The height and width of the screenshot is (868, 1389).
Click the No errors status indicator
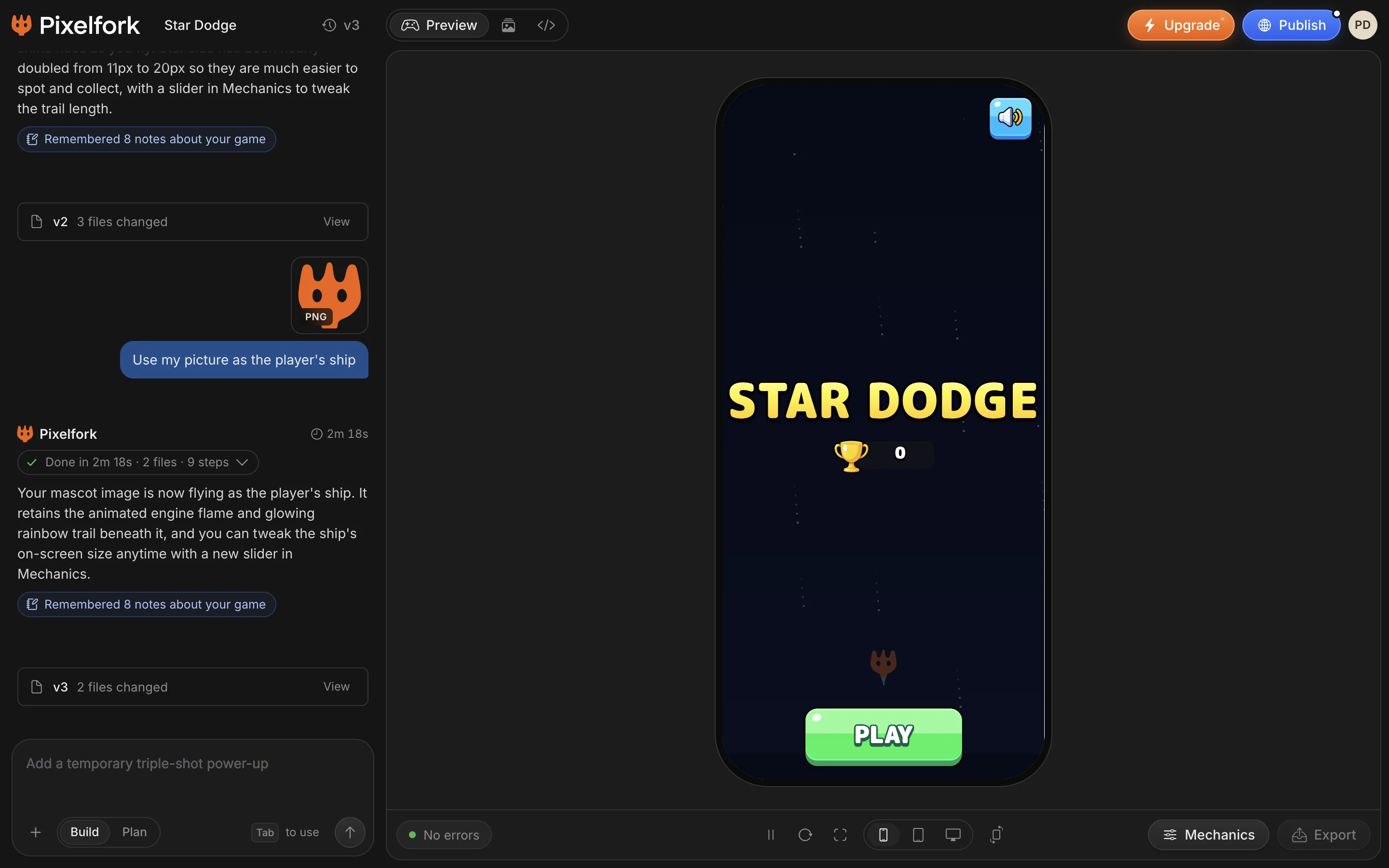(444, 835)
